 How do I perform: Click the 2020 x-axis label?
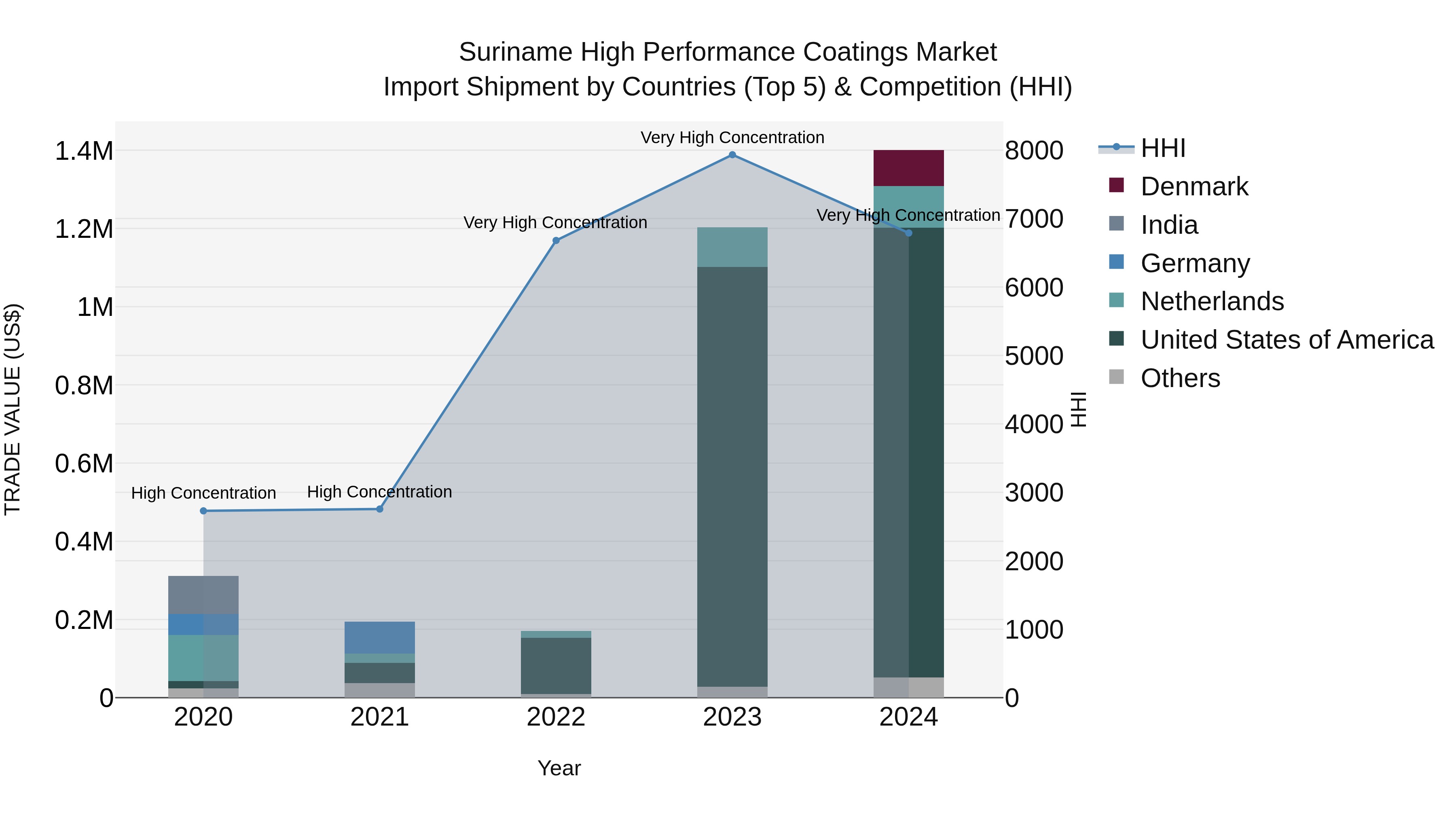tap(203, 717)
